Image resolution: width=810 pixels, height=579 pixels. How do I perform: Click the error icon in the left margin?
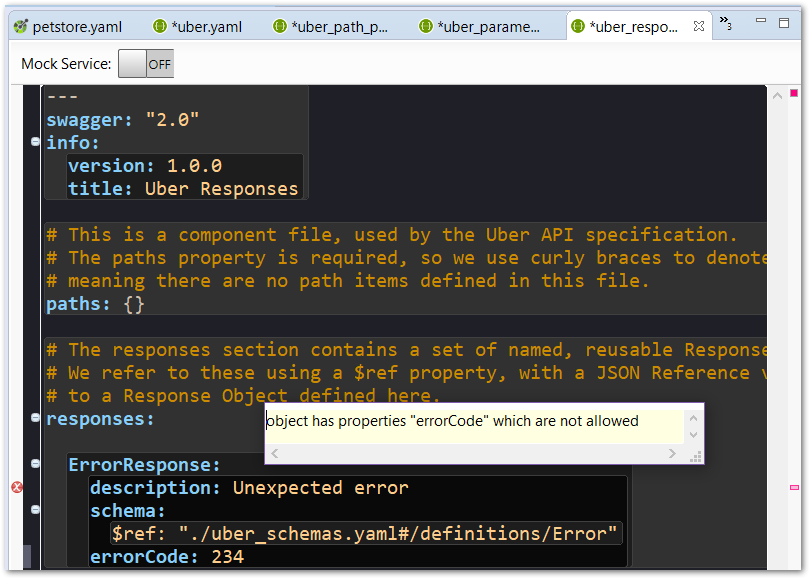(x=16, y=487)
